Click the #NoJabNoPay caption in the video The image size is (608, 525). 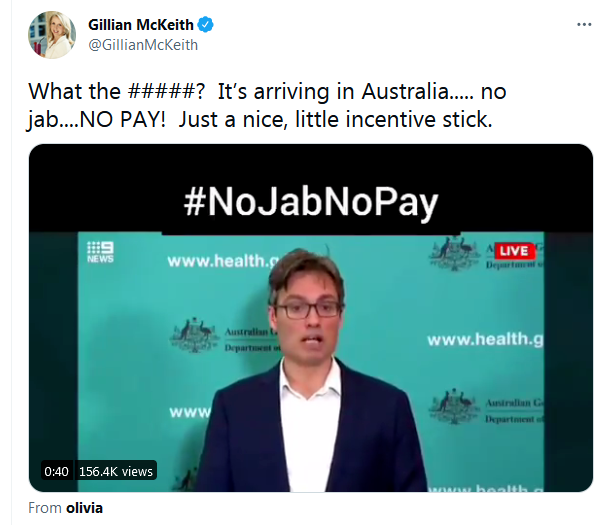(x=311, y=202)
